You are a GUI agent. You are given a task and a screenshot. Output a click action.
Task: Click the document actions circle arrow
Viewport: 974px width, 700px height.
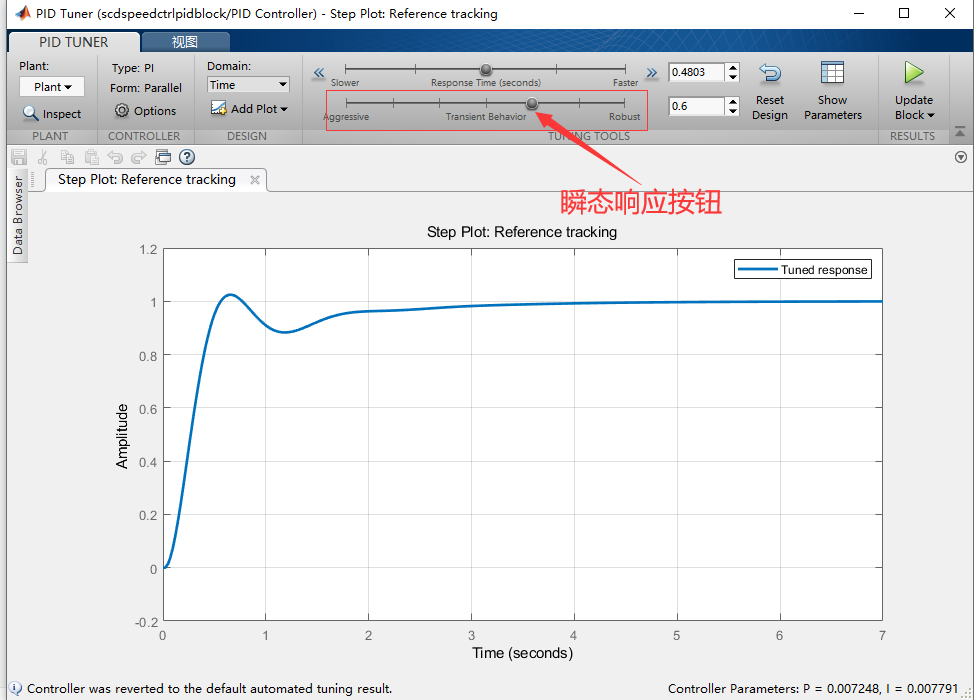960,157
